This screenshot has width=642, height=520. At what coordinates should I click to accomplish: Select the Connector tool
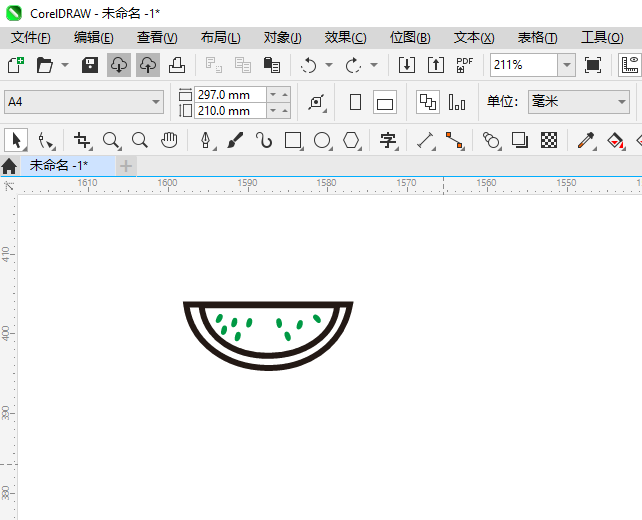pos(454,140)
